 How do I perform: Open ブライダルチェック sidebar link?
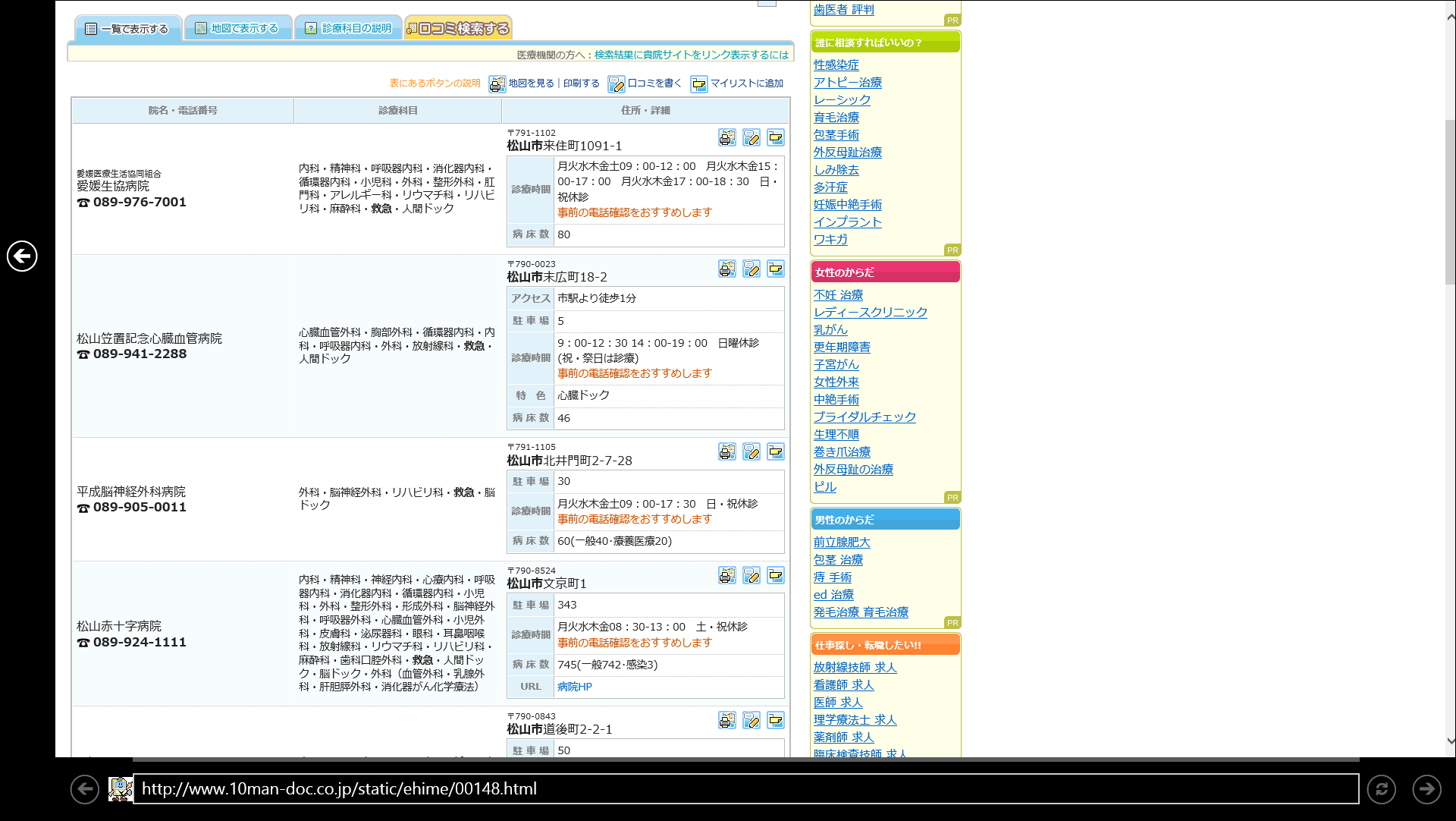click(x=864, y=417)
